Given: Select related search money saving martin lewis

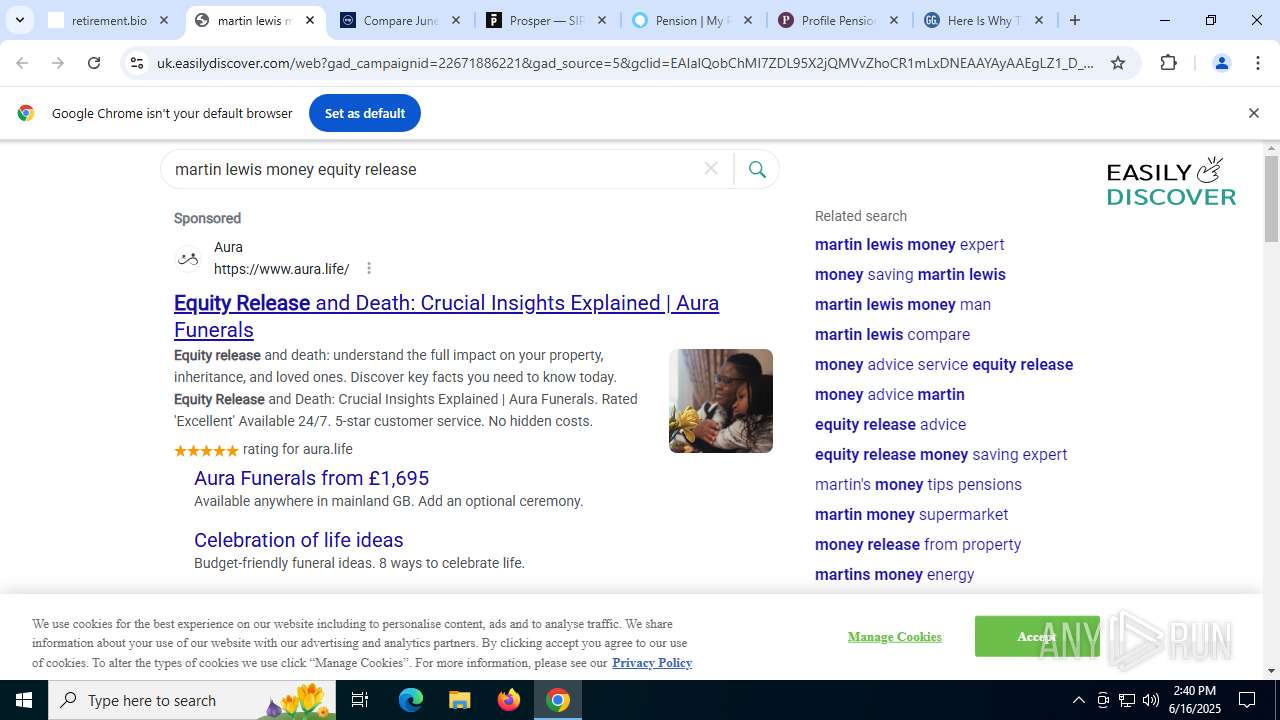Looking at the screenshot, I should [910, 274].
